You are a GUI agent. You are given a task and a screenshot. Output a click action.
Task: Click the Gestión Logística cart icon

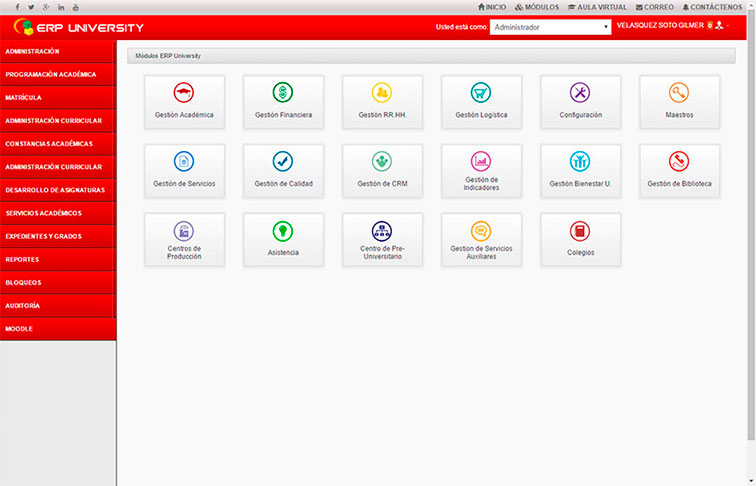pyautogui.click(x=481, y=93)
